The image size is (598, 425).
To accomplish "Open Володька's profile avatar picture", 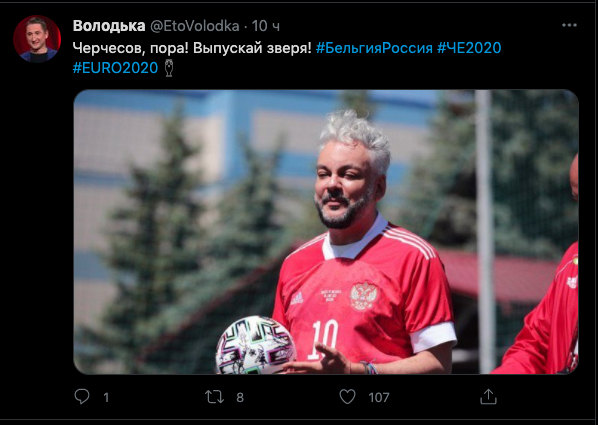I will pos(37,39).
